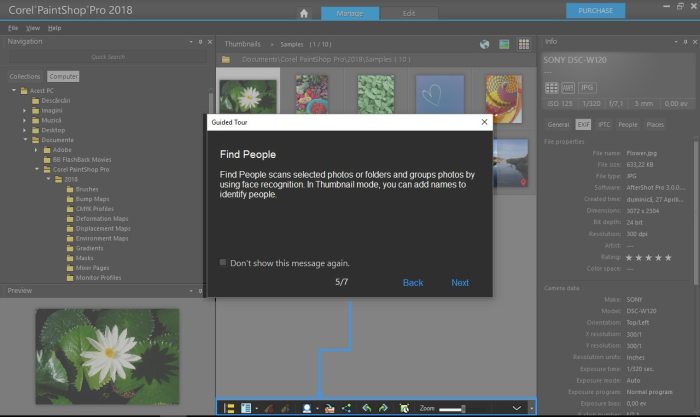Select the Computer tab in Navigation
700x417 pixels.
click(63, 76)
